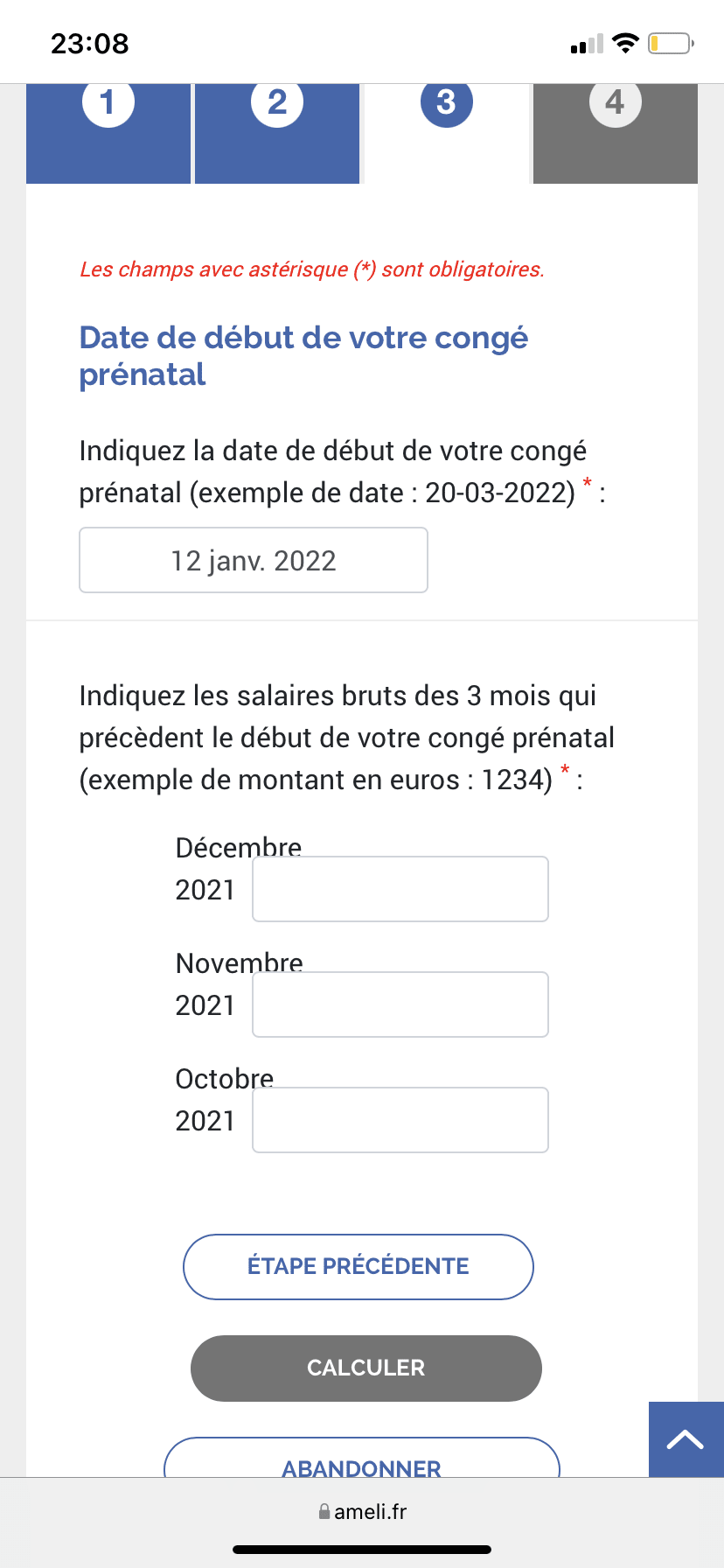Tap the battery status icon

[670, 43]
